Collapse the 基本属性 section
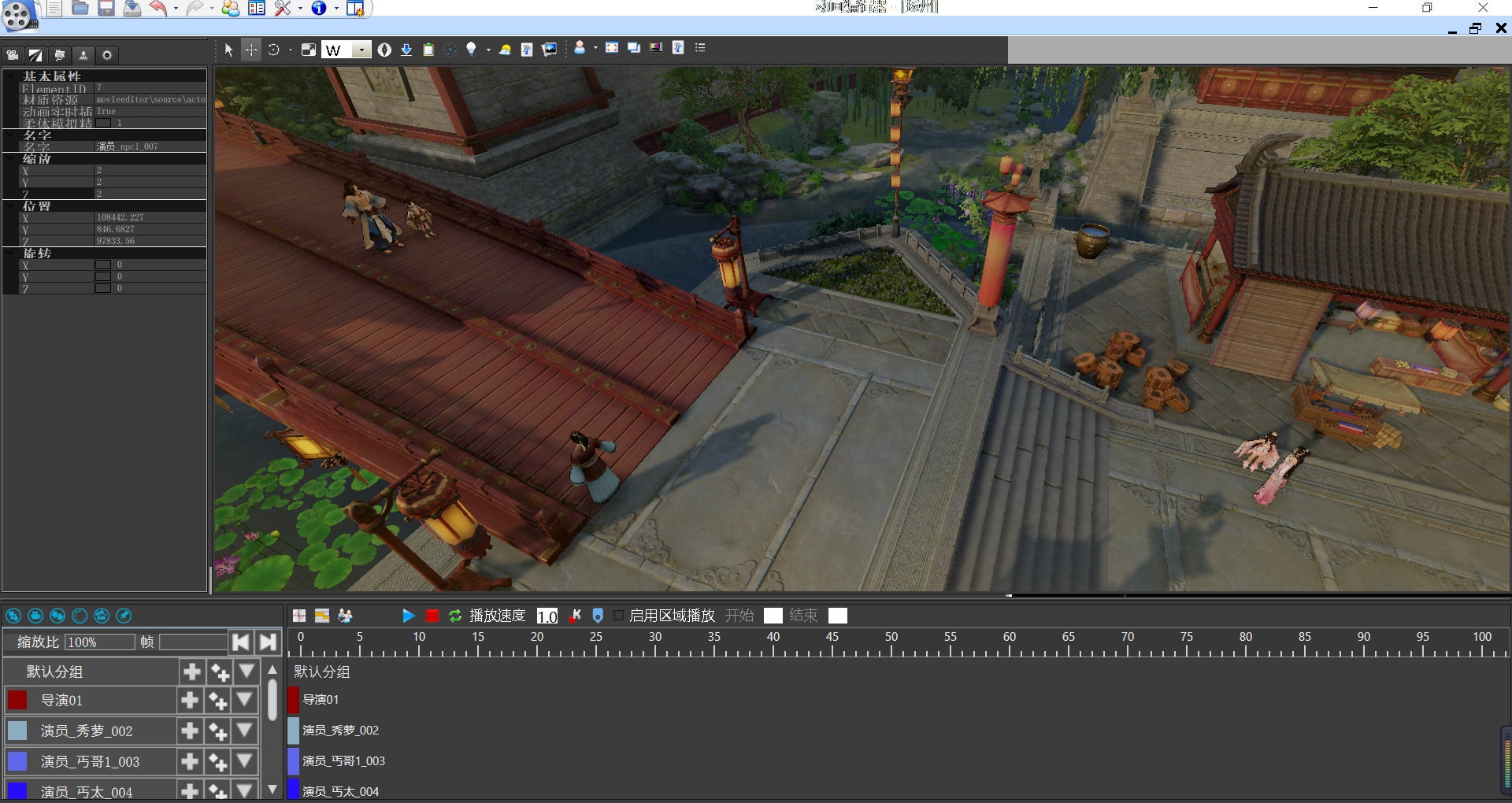The width and height of the screenshot is (1512, 803). point(11,76)
